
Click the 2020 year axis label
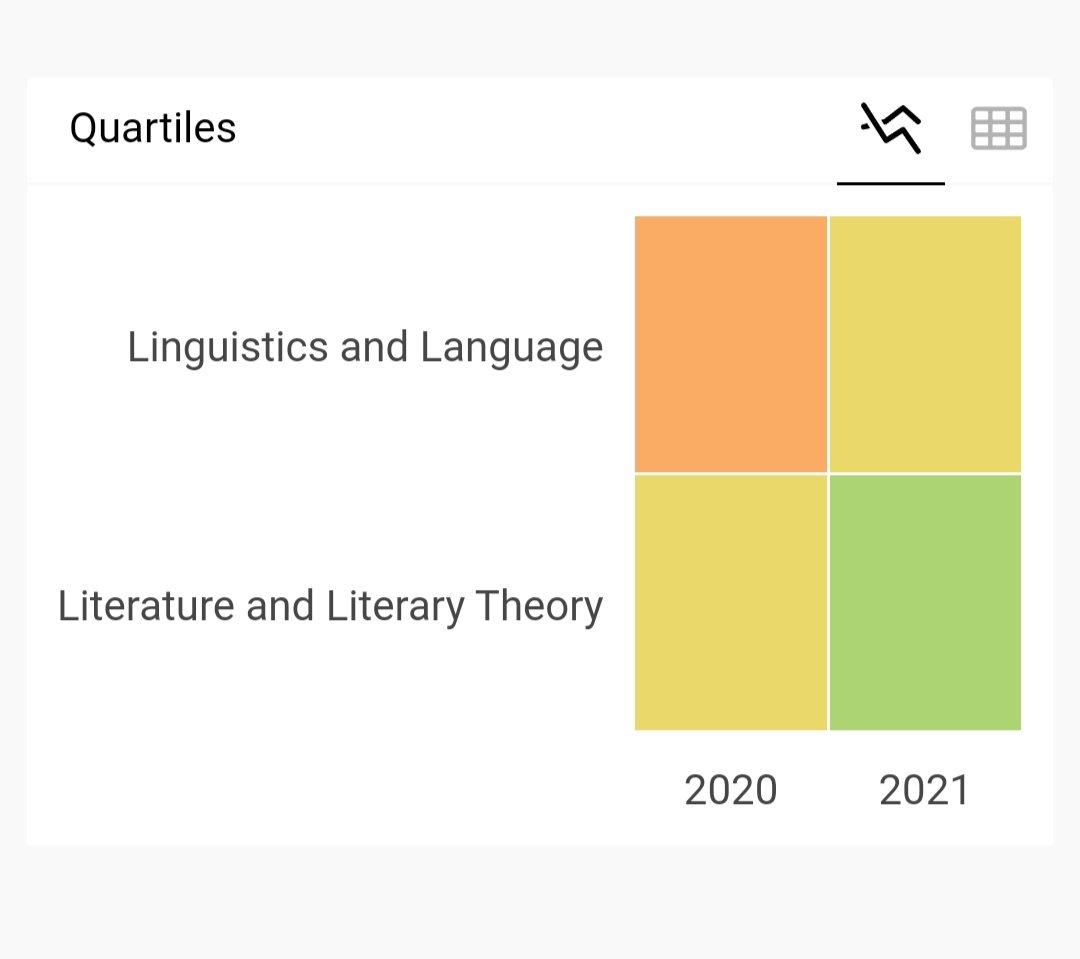731,790
